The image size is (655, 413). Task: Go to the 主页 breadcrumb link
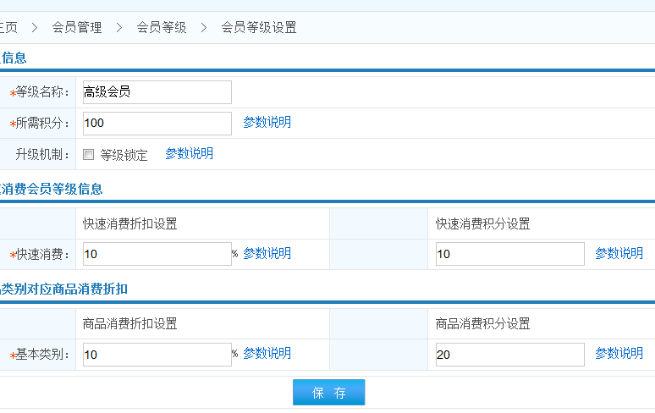(x=7, y=28)
